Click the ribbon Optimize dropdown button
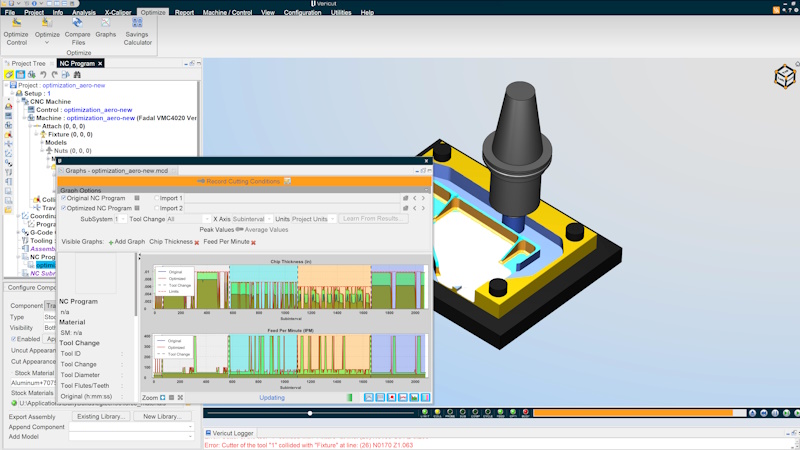 tap(47, 32)
